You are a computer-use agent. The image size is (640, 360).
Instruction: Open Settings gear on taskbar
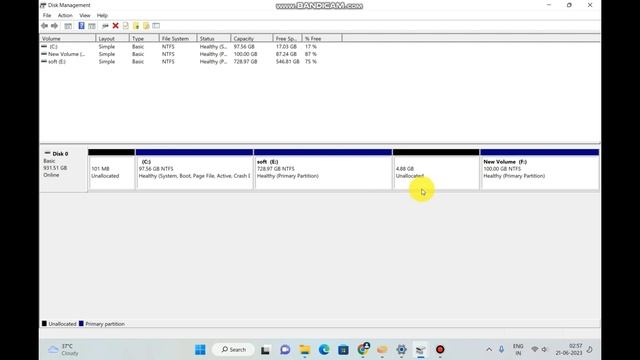[402, 350]
